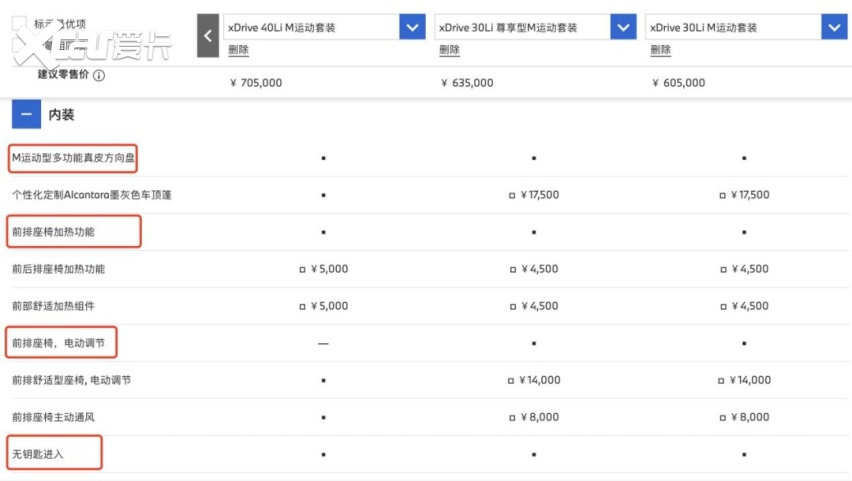
Task: Click the M运动型多功能真皮方向盘 row label
Action: 73,158
